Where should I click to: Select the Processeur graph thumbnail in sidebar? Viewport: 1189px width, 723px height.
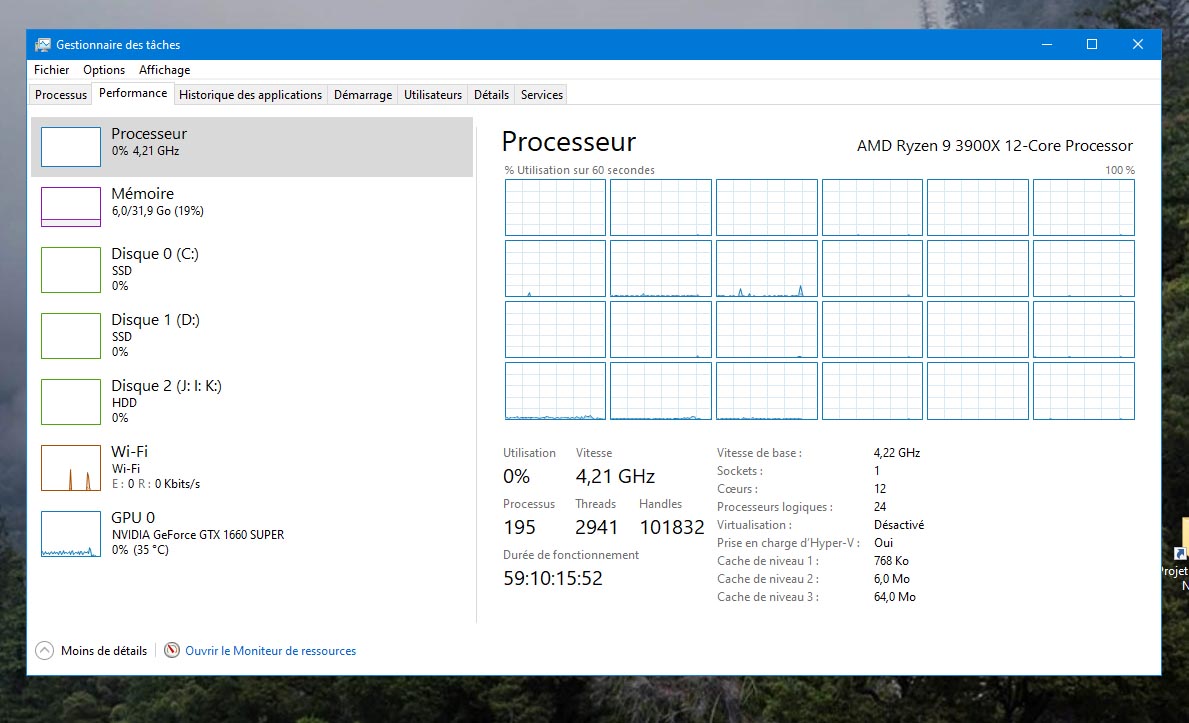(x=71, y=147)
